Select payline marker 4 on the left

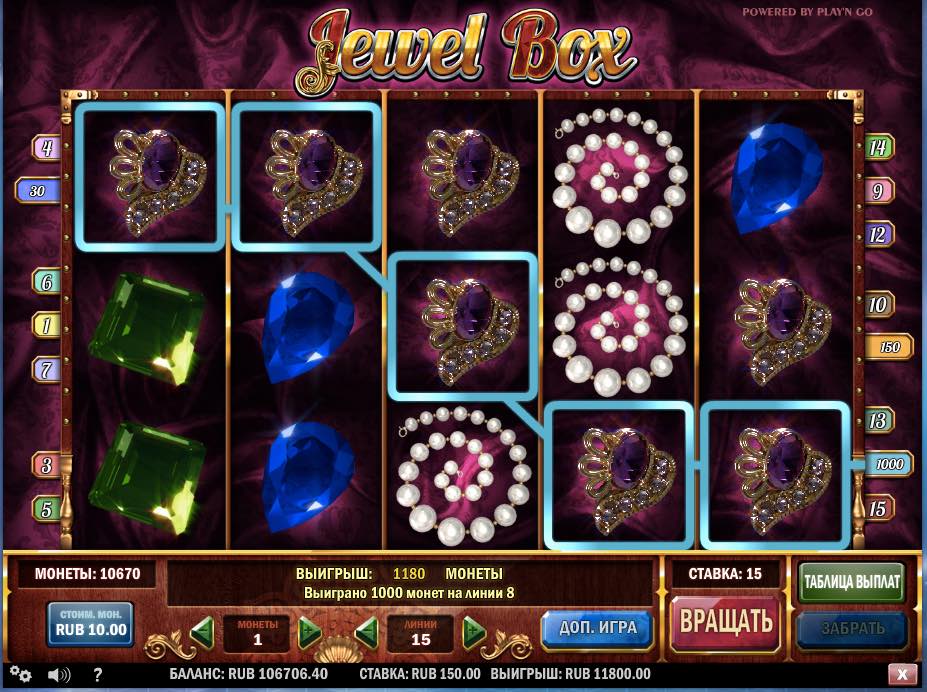(x=46, y=147)
